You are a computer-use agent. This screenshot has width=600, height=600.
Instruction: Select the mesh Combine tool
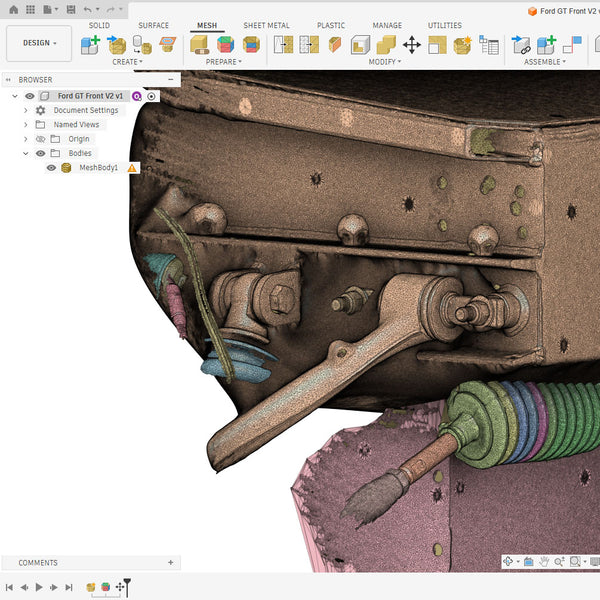pos(386,45)
